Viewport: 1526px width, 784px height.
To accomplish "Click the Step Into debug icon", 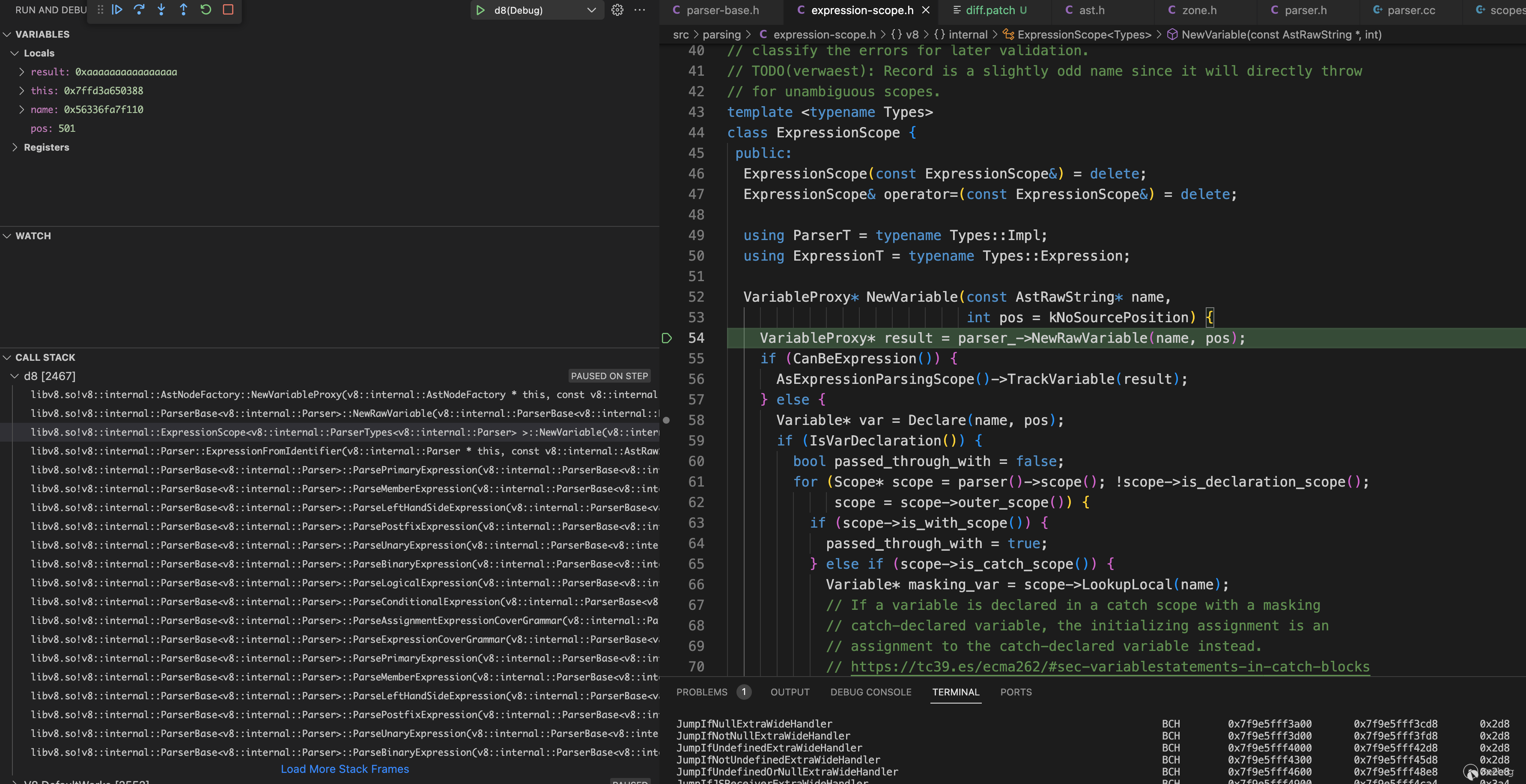I will [161, 9].
